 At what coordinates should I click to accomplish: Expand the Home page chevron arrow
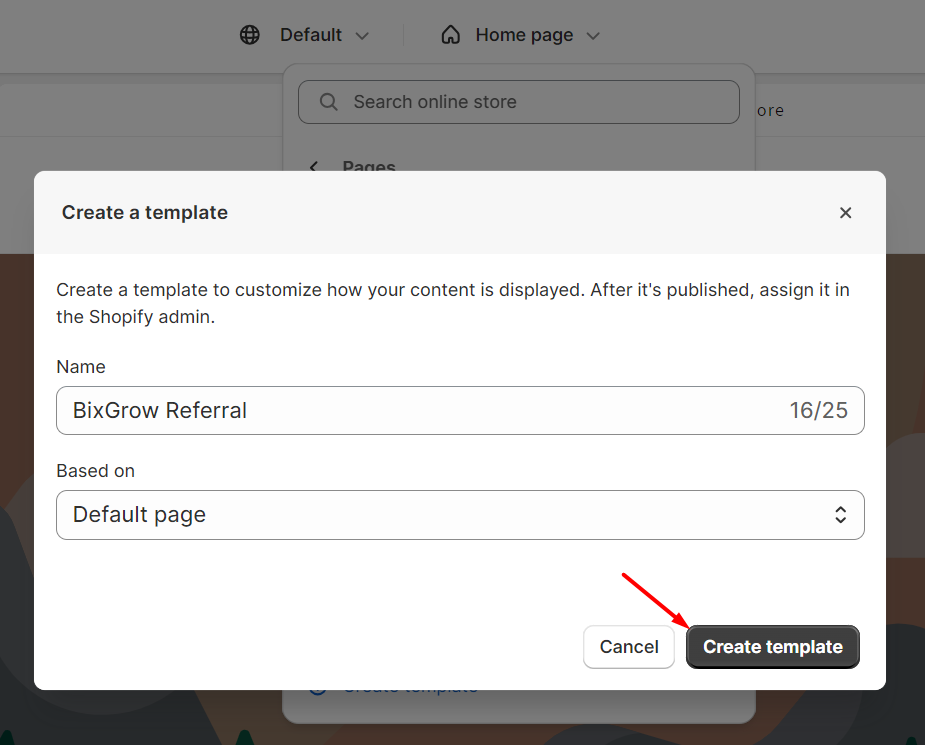593,36
